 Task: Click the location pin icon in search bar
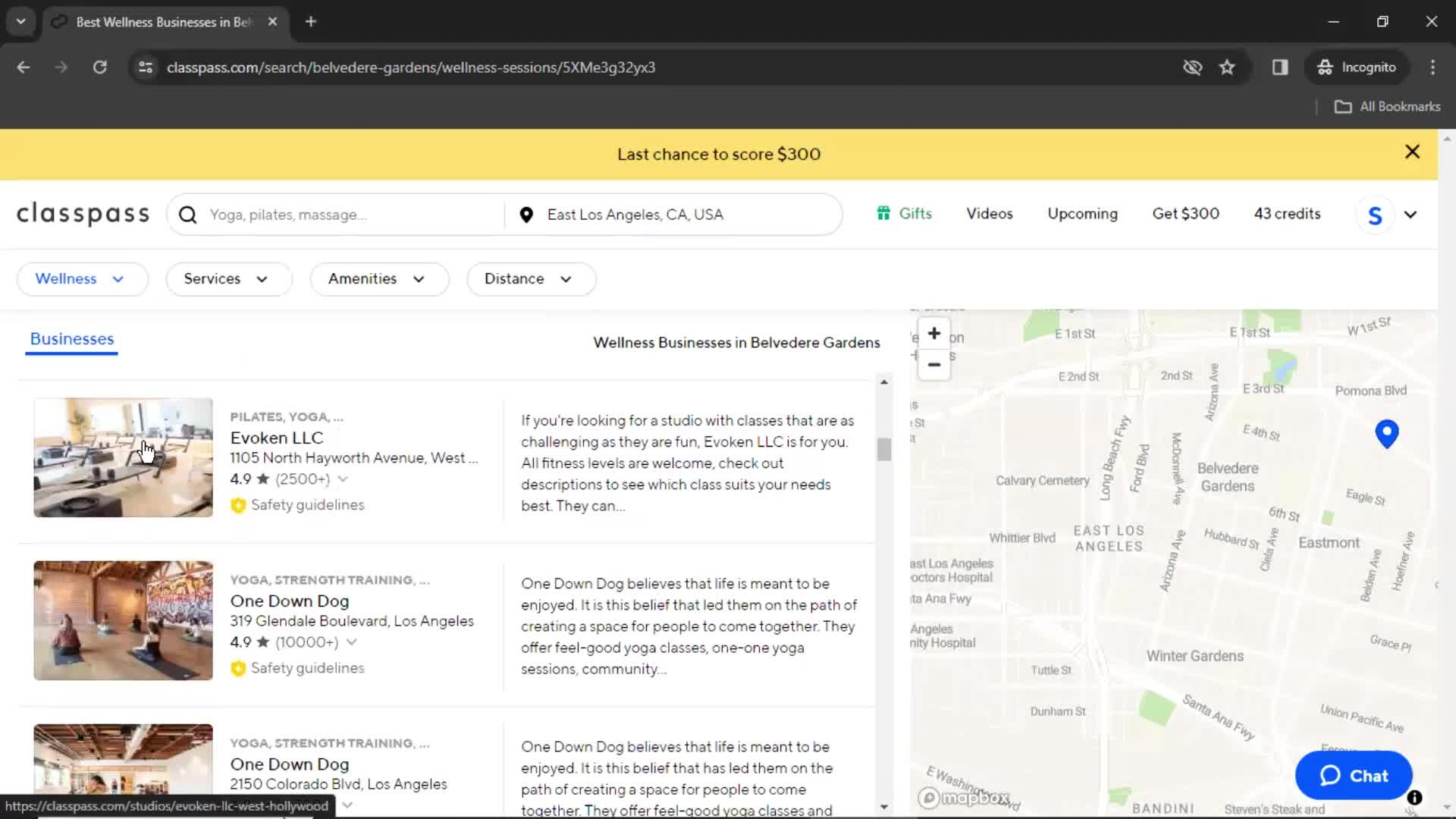(x=526, y=215)
